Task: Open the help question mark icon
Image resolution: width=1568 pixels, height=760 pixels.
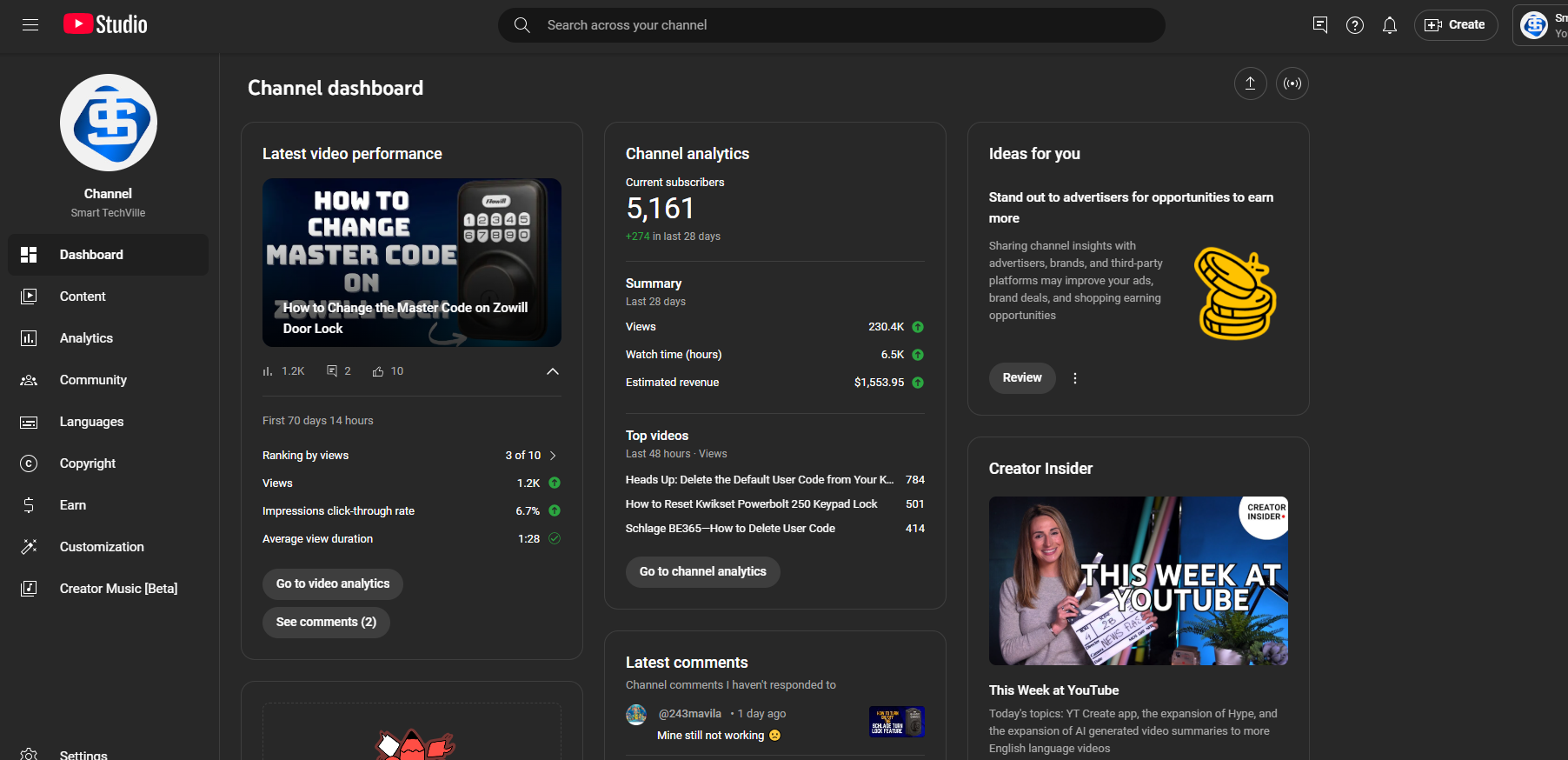Action: (x=1355, y=25)
